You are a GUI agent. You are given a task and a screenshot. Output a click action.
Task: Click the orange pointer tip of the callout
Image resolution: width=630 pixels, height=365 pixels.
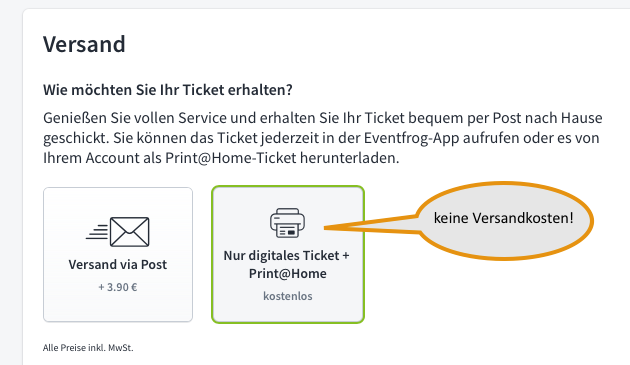[x=327, y=228]
